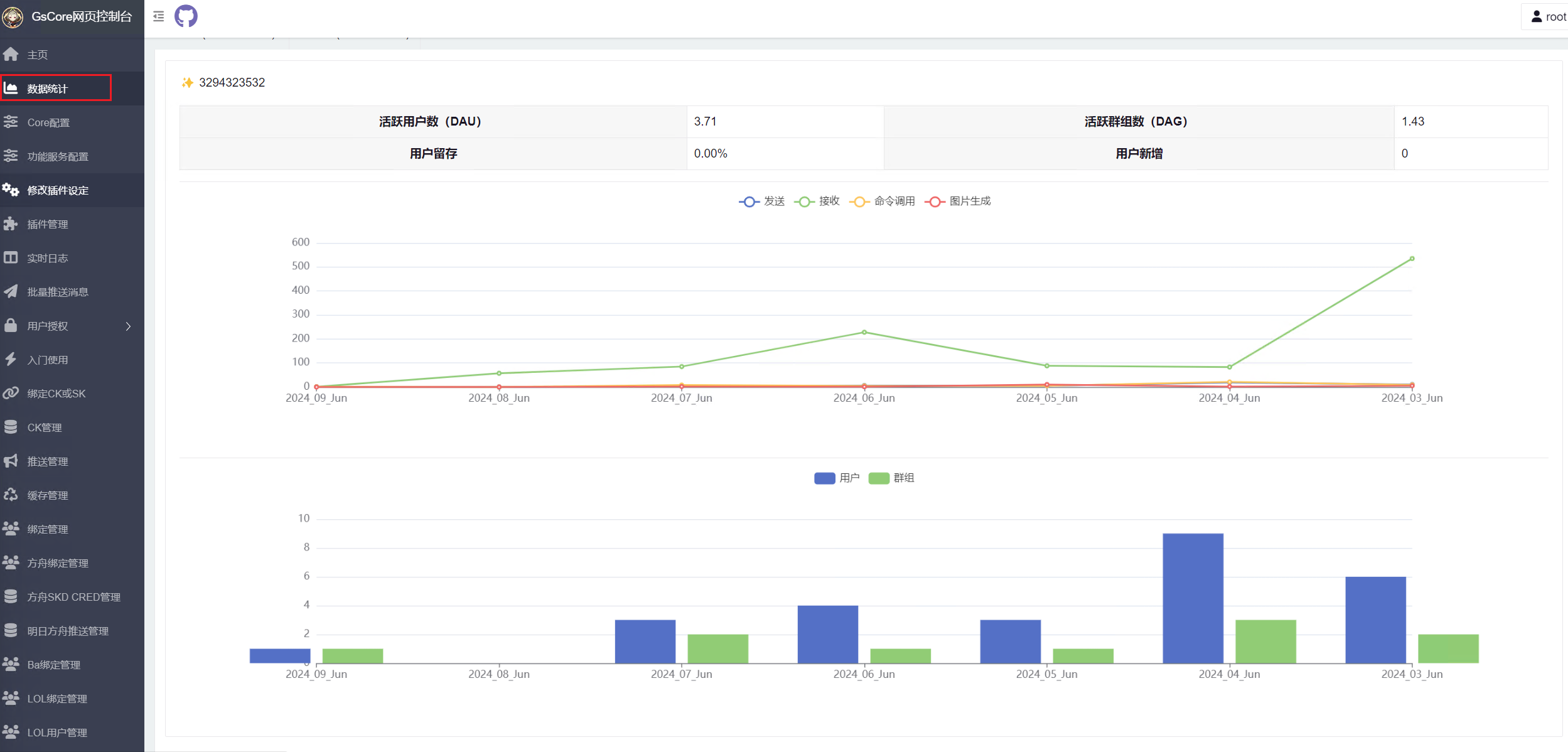Click the columns icon for 实时日志

point(11,258)
